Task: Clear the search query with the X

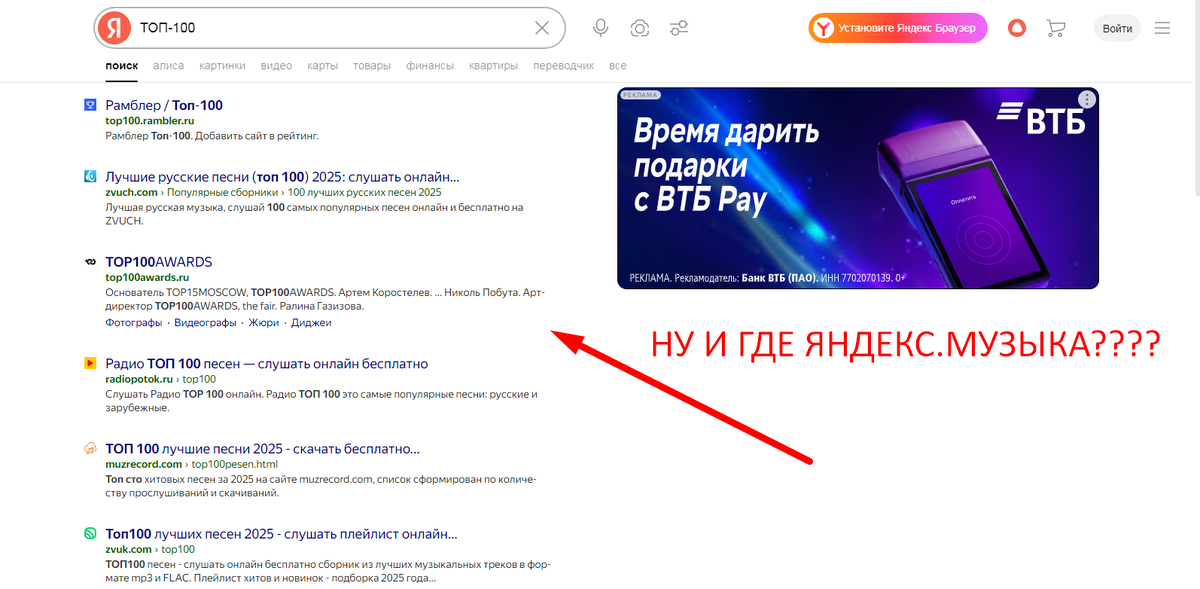Action: tap(541, 27)
